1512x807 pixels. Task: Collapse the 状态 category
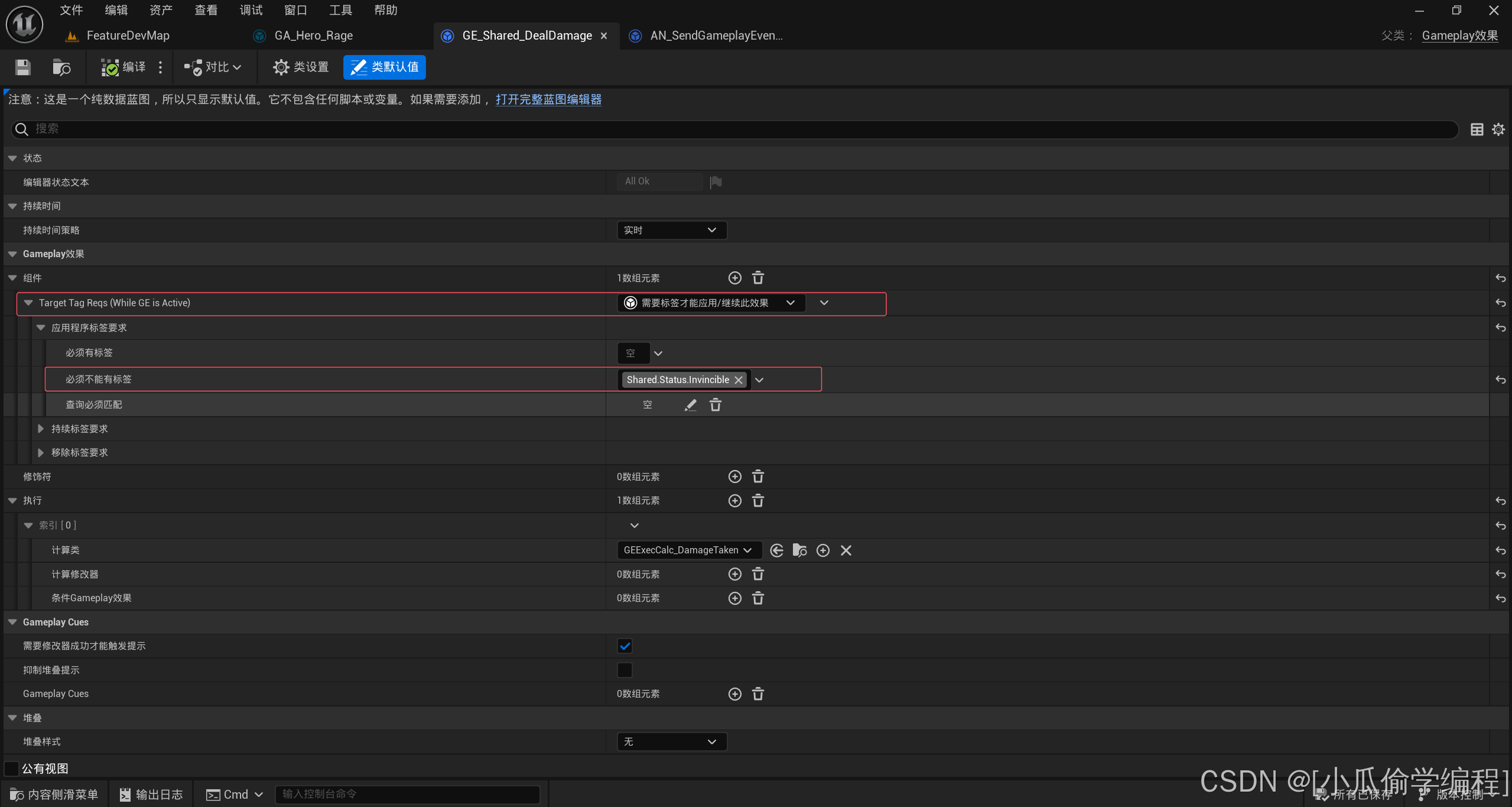click(12, 158)
